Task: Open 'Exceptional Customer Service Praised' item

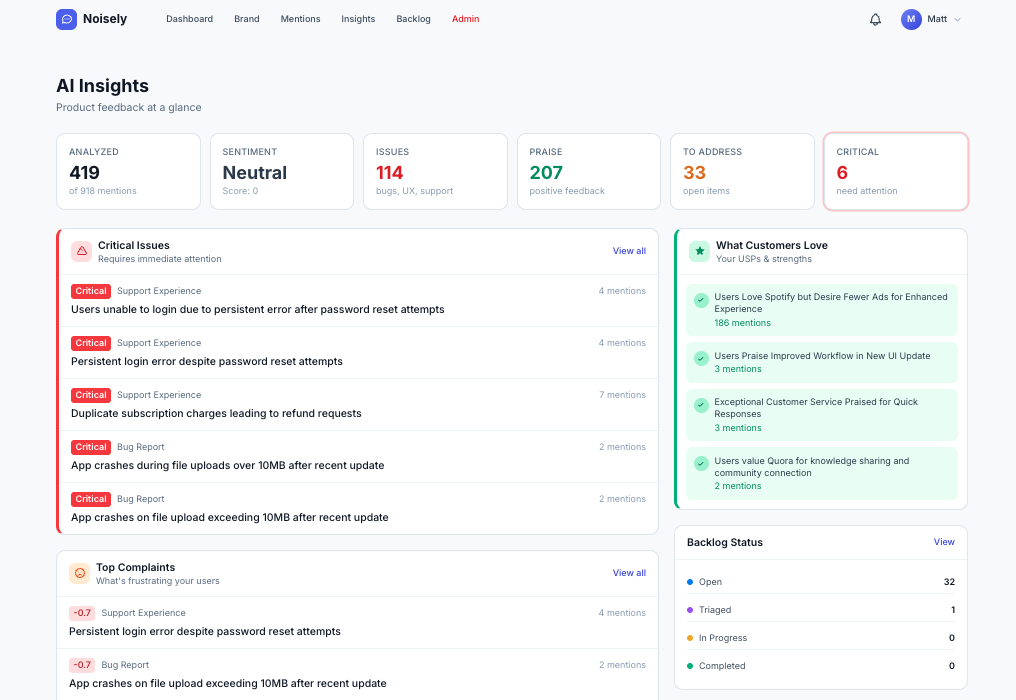Action: (x=822, y=415)
